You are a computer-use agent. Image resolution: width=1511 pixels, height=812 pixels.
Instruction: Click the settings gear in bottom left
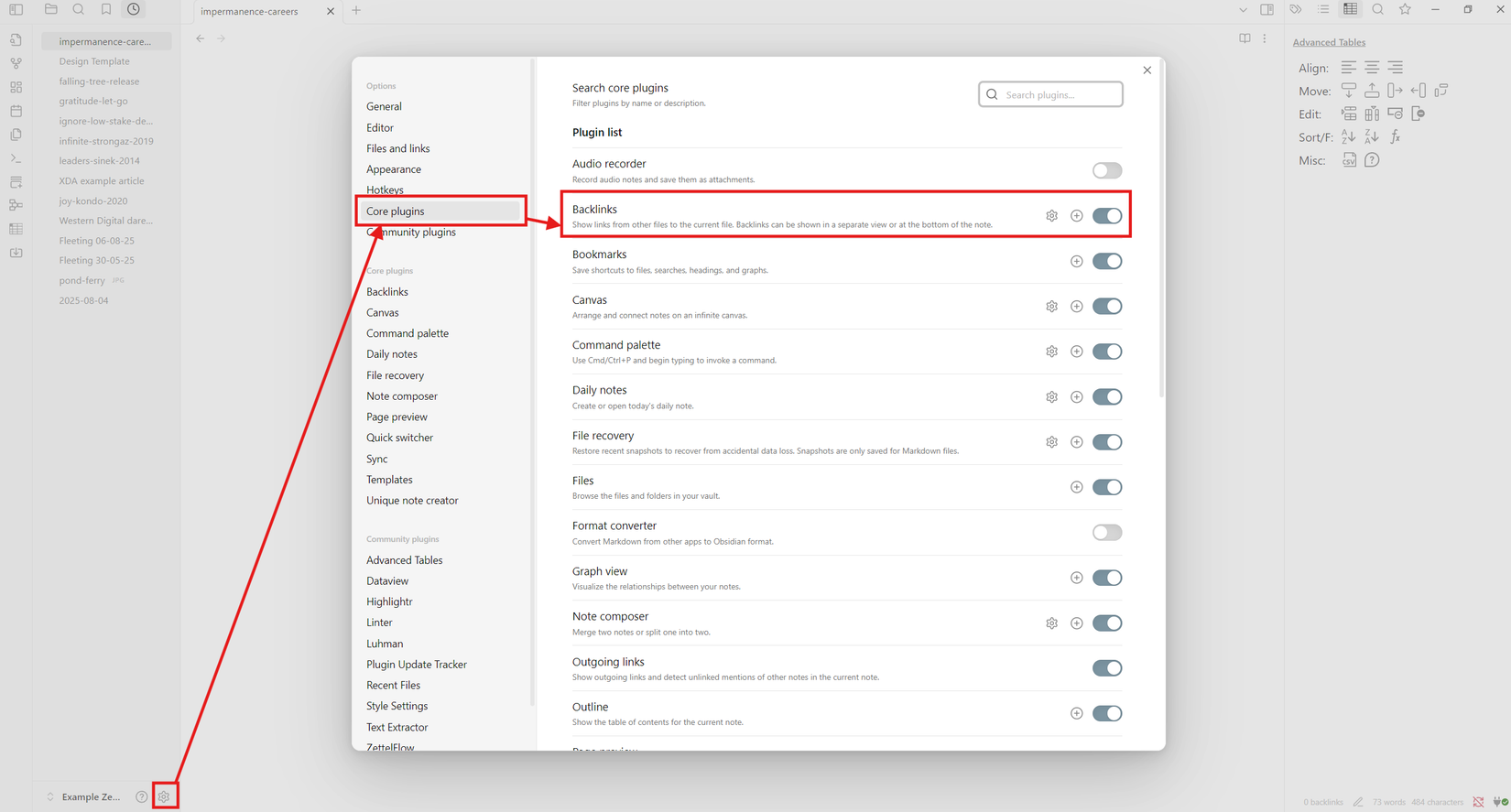click(x=164, y=797)
